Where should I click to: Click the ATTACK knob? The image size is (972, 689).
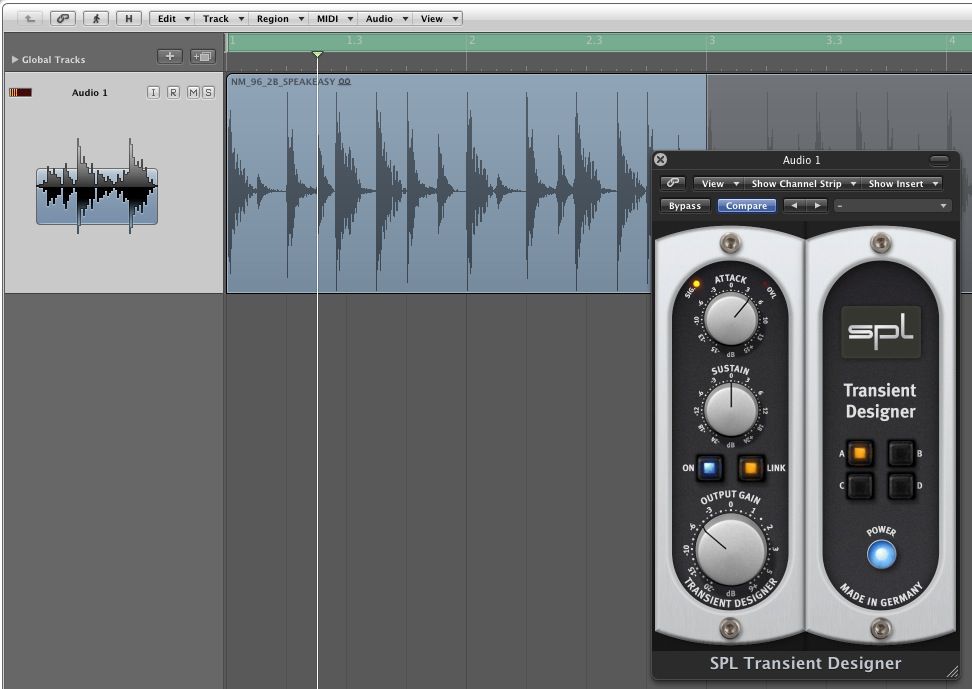click(x=731, y=318)
